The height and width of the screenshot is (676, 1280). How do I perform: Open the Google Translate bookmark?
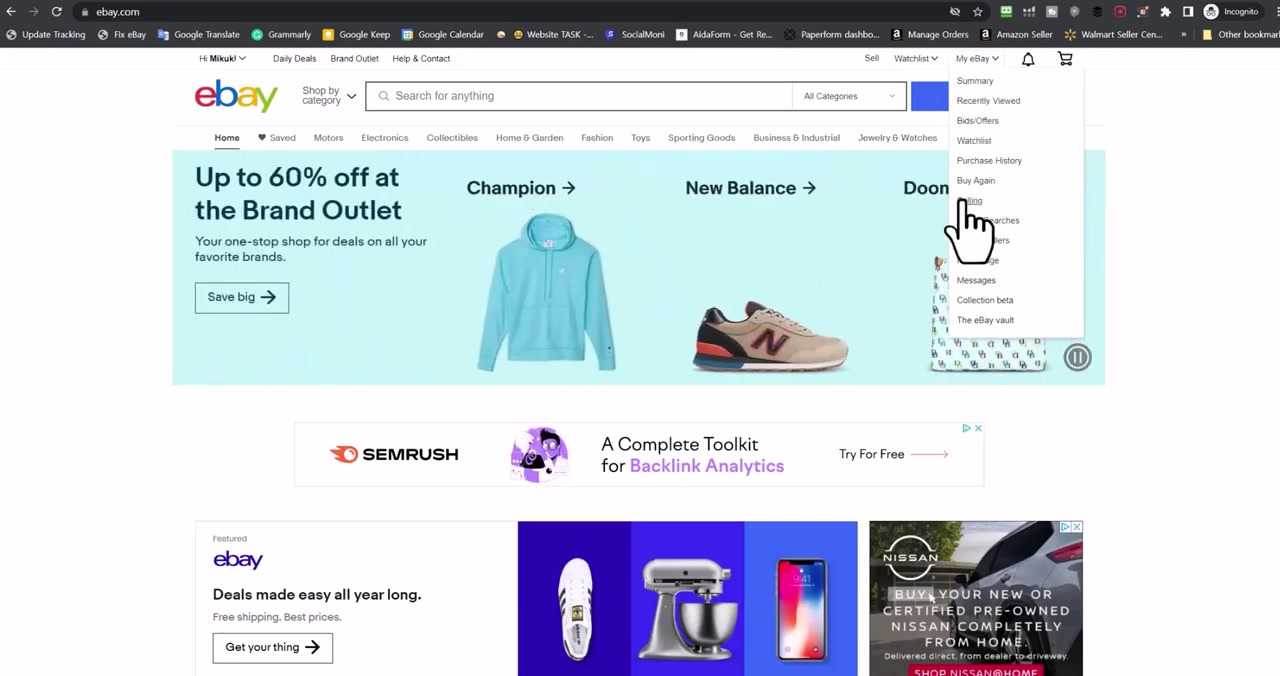point(199,35)
